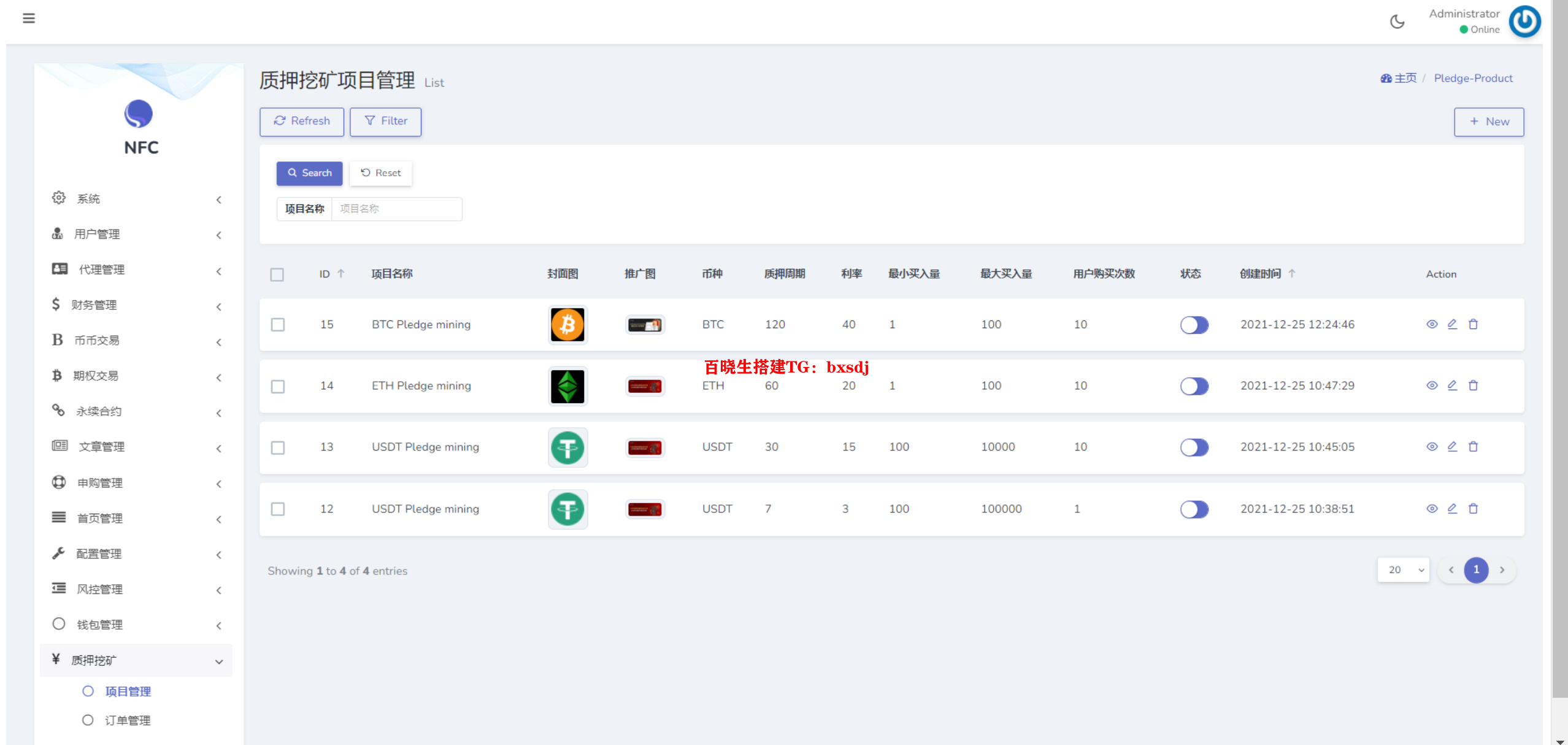Check the row ID 12 checkbox
The image size is (1568, 745).
coord(278,509)
